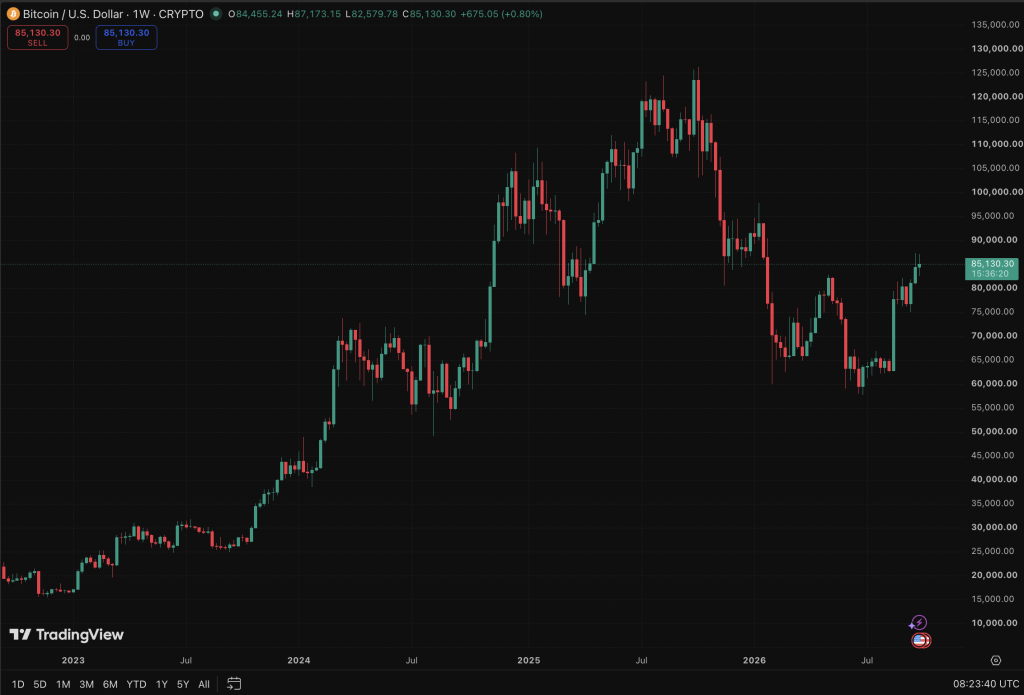Click the 2024 time axis label
The width and height of the screenshot is (1024, 695).
(299, 660)
